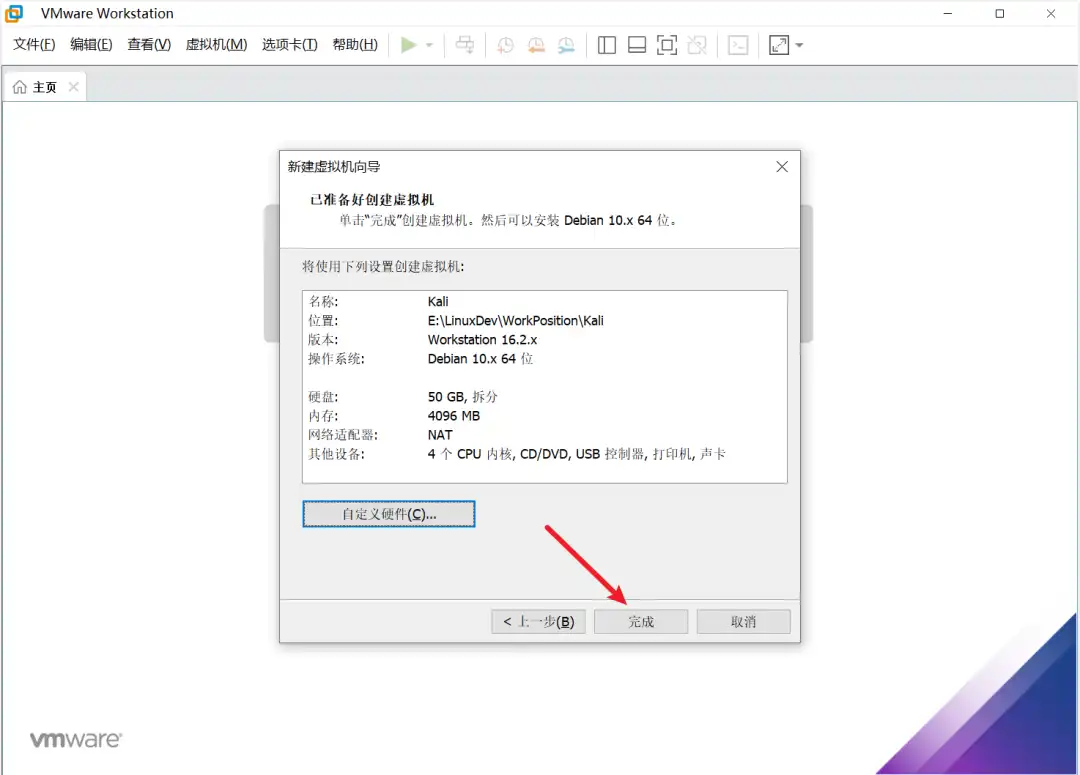
Task: Click the green power on play icon
Action: [x=408, y=45]
